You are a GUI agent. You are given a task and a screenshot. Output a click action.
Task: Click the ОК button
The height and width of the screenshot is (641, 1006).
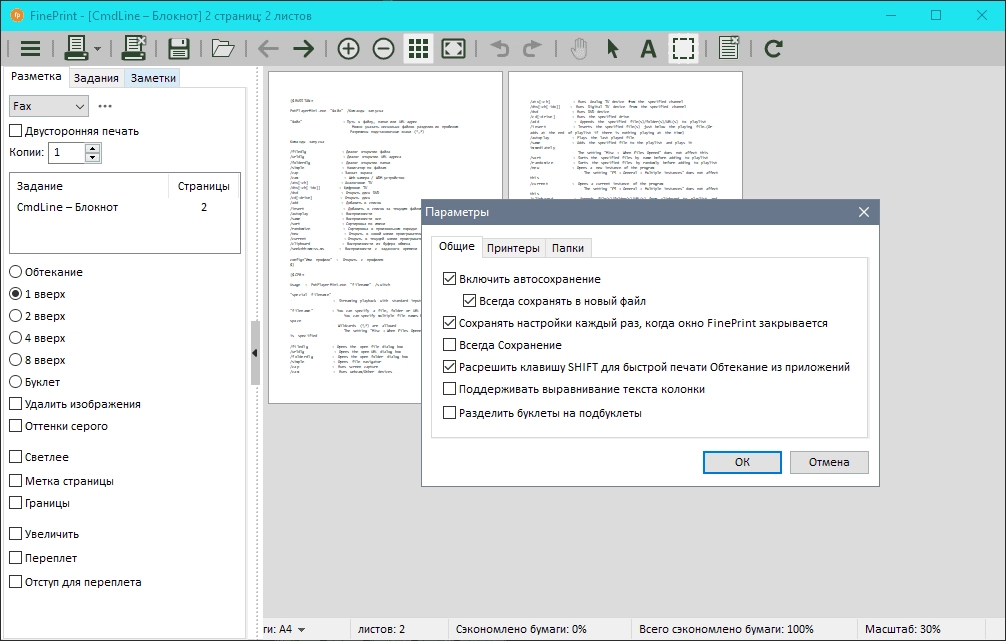click(742, 462)
